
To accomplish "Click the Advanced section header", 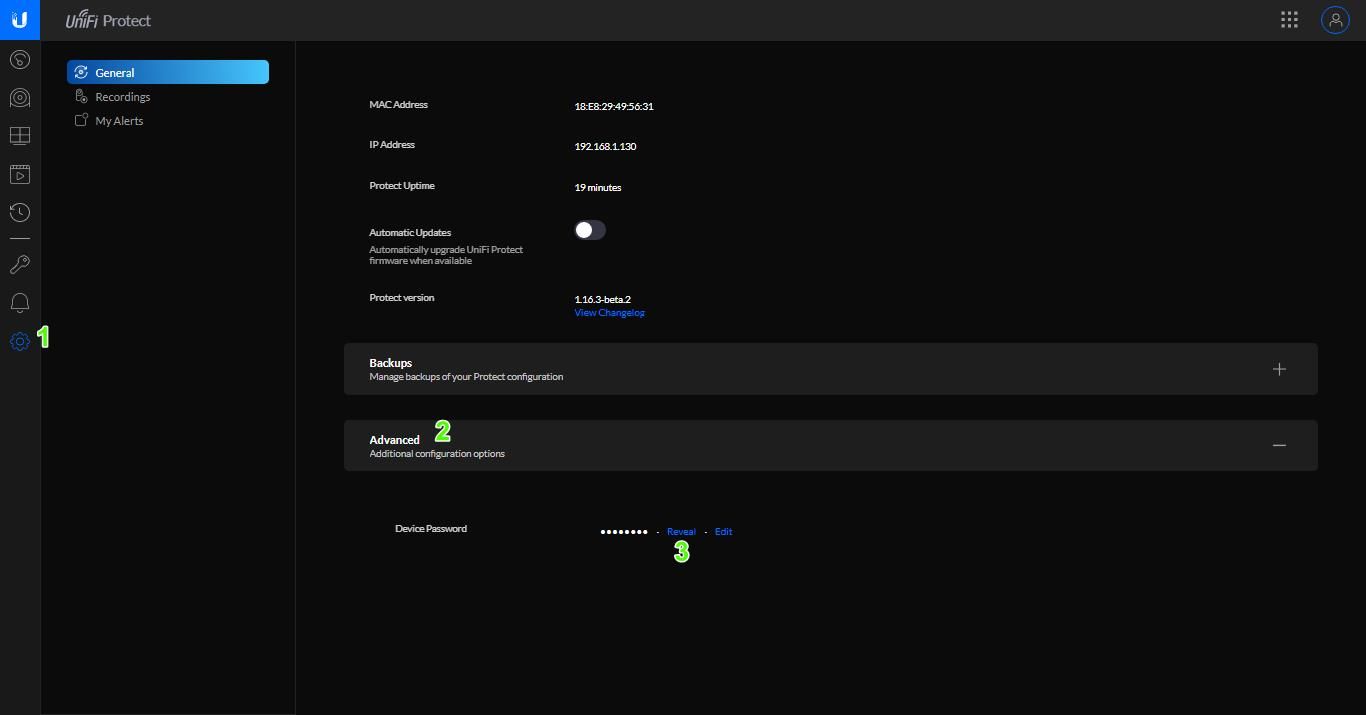I will click(395, 440).
